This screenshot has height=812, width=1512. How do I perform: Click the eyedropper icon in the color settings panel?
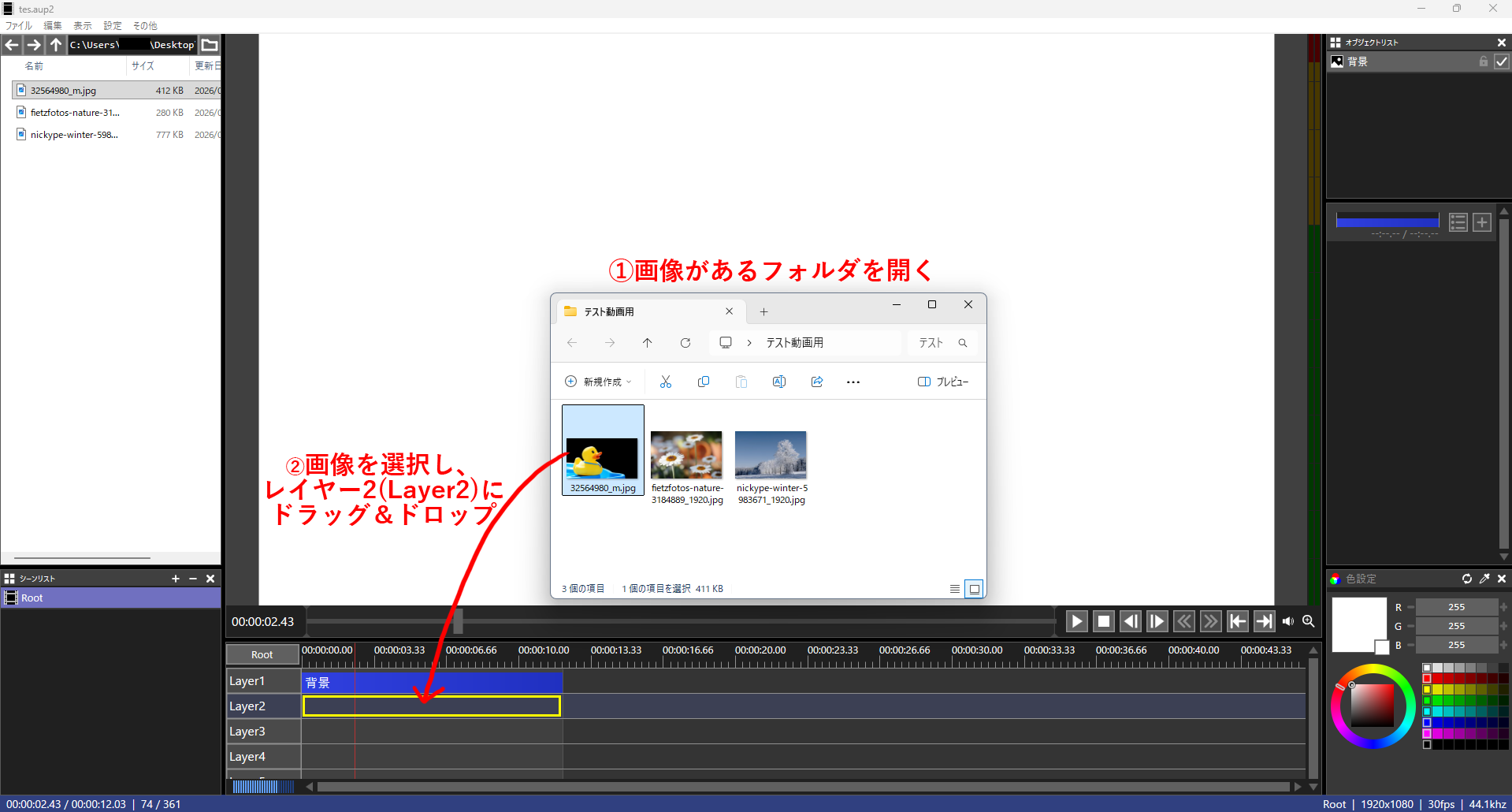1484,579
